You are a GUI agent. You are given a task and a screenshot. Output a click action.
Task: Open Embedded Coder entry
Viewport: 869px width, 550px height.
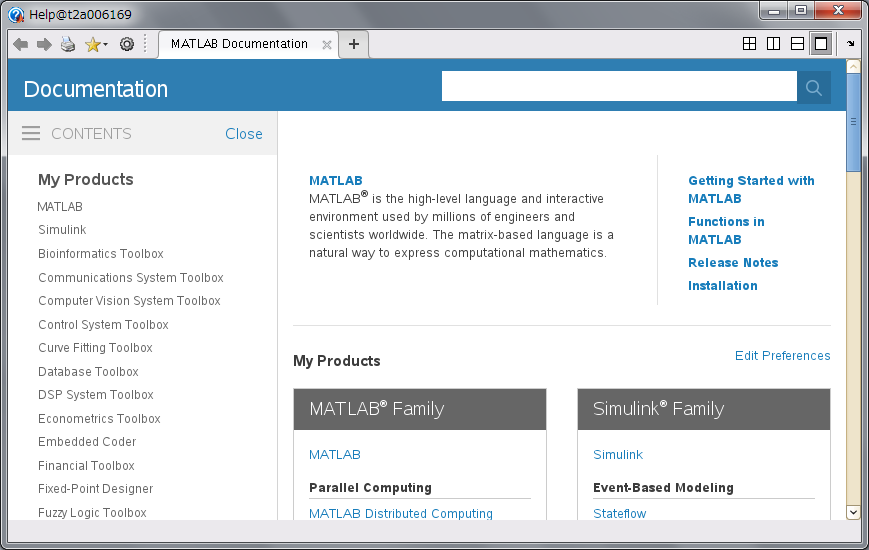87,442
